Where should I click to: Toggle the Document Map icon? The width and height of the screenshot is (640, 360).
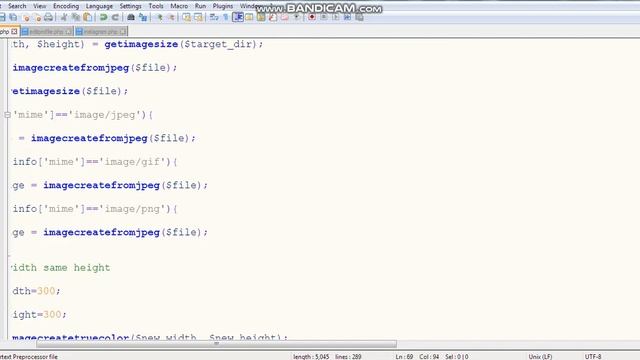pyautogui.click(x=261, y=17)
